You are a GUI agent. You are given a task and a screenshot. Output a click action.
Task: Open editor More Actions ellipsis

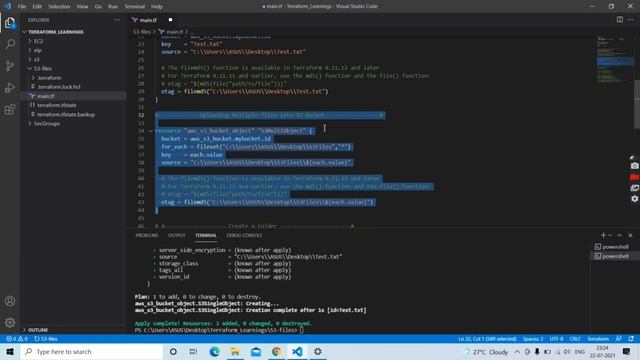click(x=631, y=20)
